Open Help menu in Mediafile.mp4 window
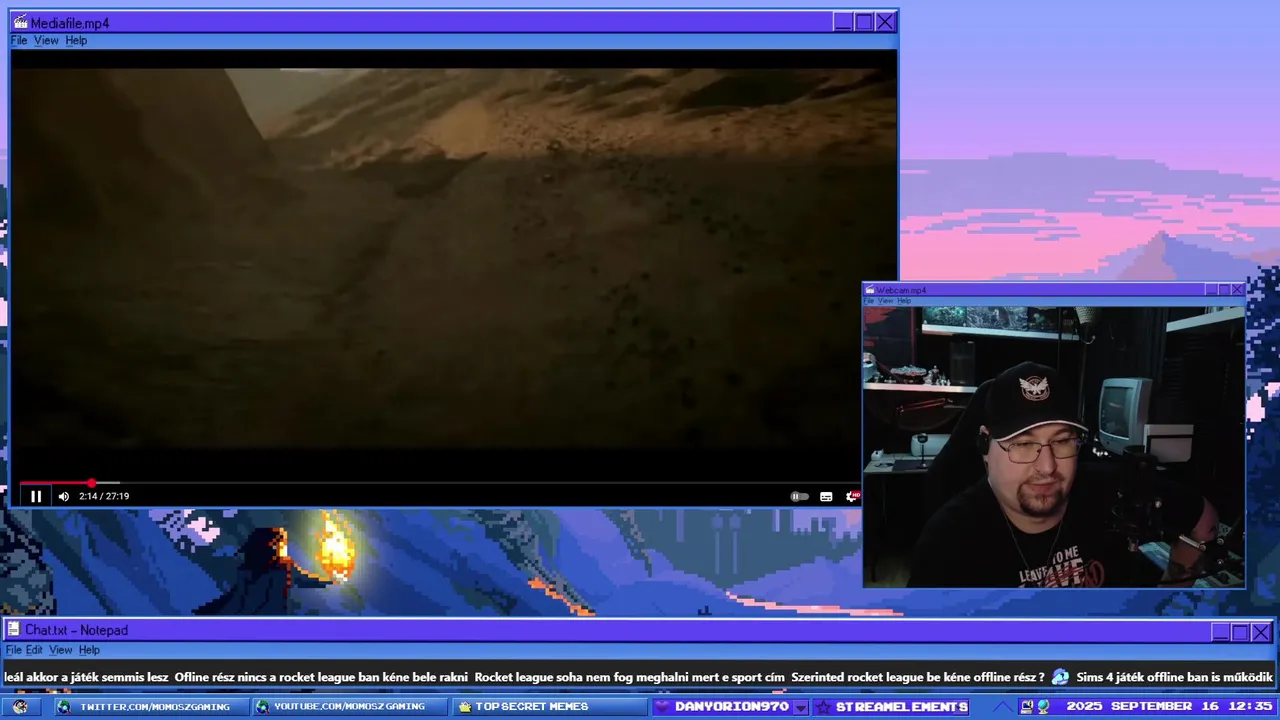1280x720 pixels. [x=76, y=40]
